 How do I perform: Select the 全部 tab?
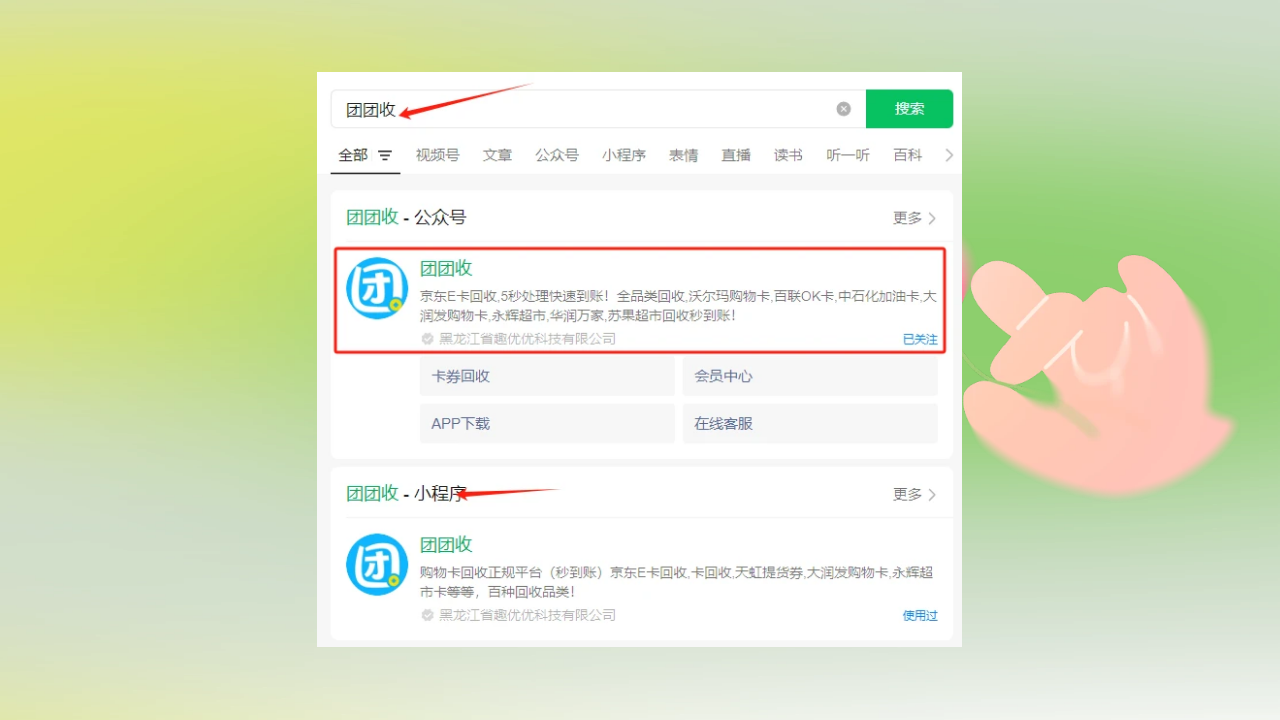click(353, 155)
